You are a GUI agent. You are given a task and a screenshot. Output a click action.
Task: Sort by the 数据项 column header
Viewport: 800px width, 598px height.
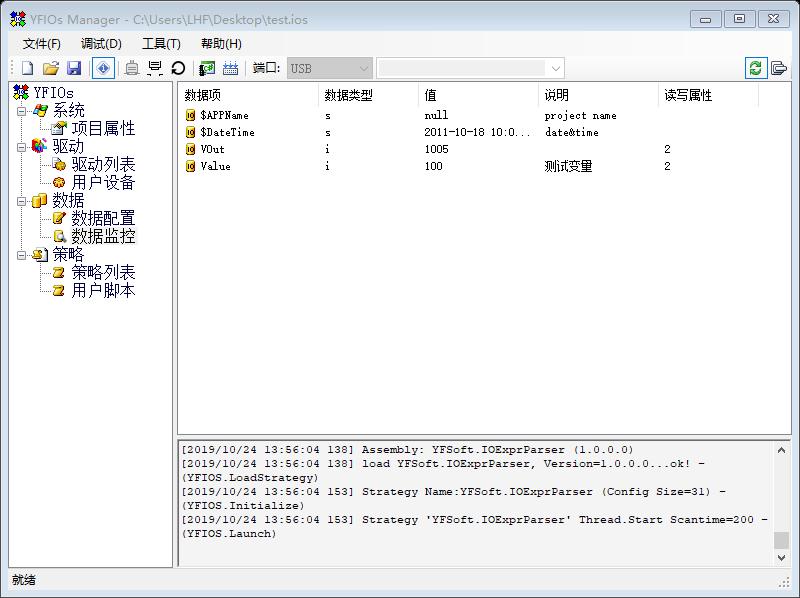[x=248, y=95]
